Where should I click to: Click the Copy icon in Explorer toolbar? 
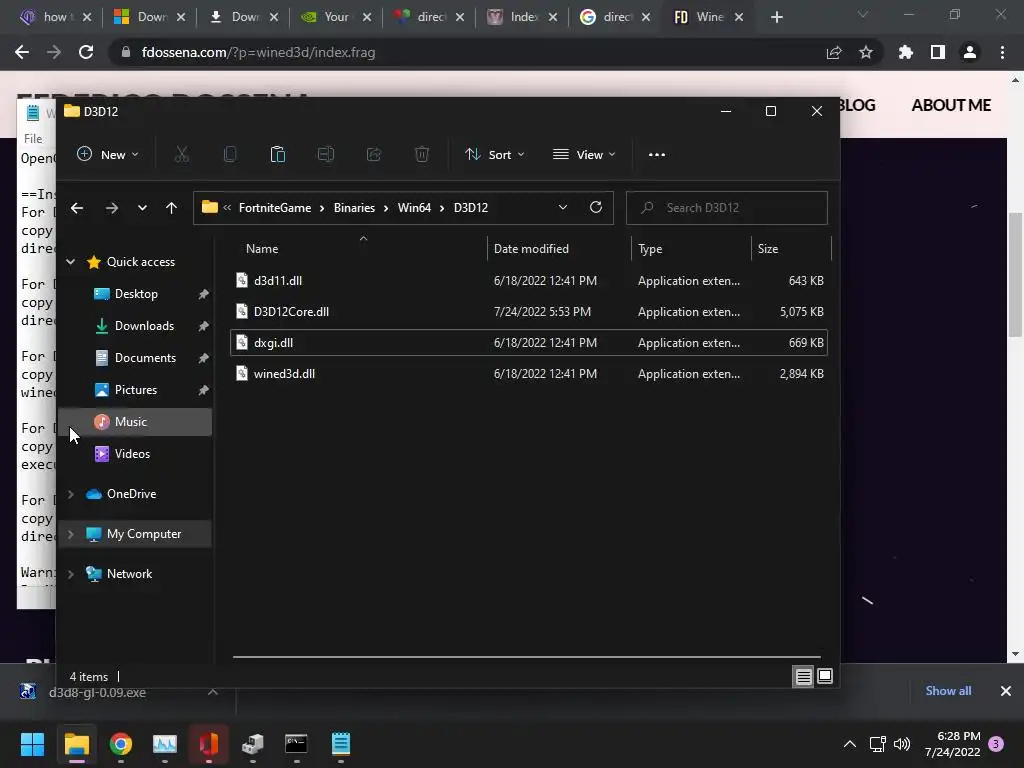pos(230,155)
